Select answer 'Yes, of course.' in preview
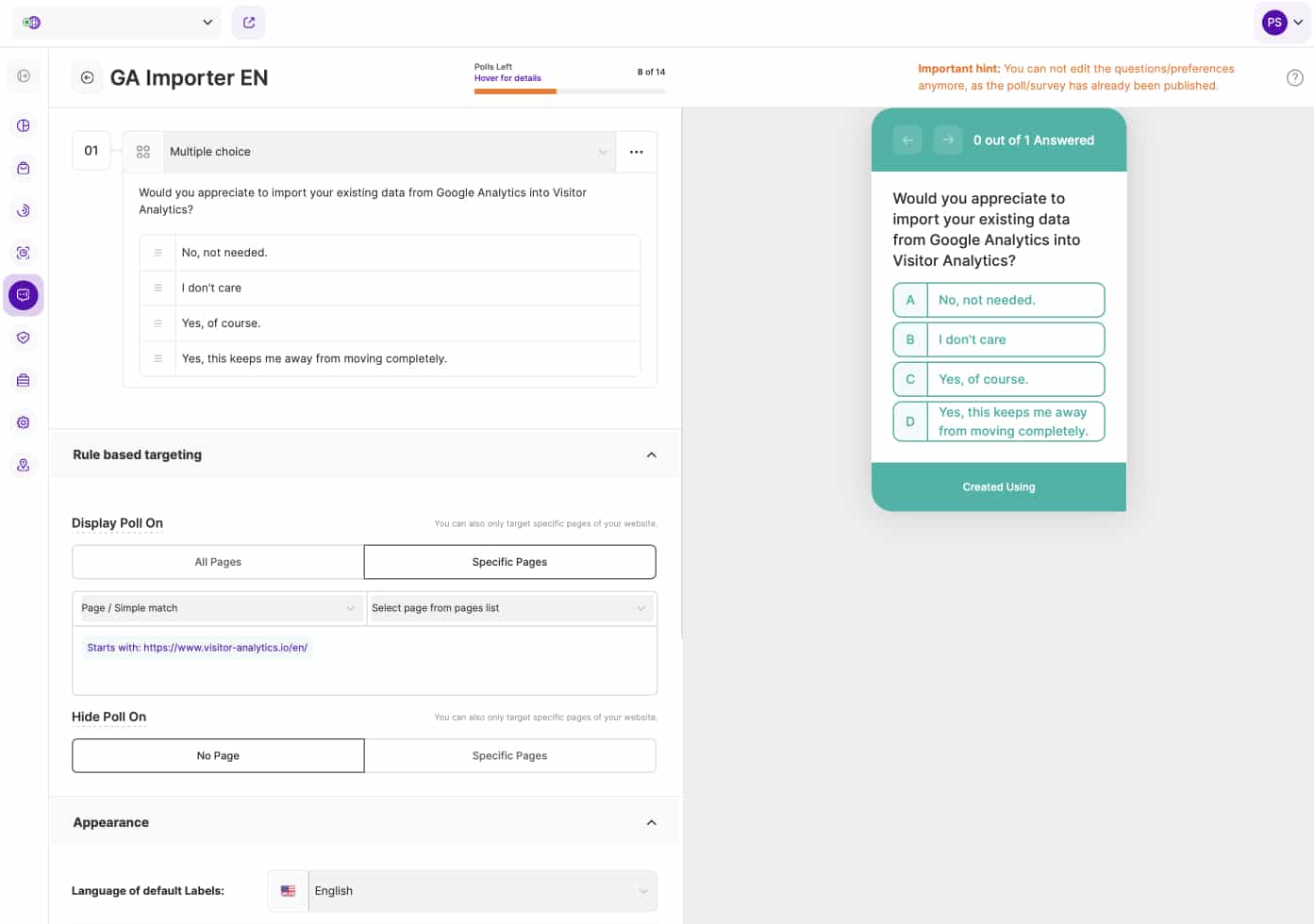This screenshot has height=924, width=1314. coord(999,379)
